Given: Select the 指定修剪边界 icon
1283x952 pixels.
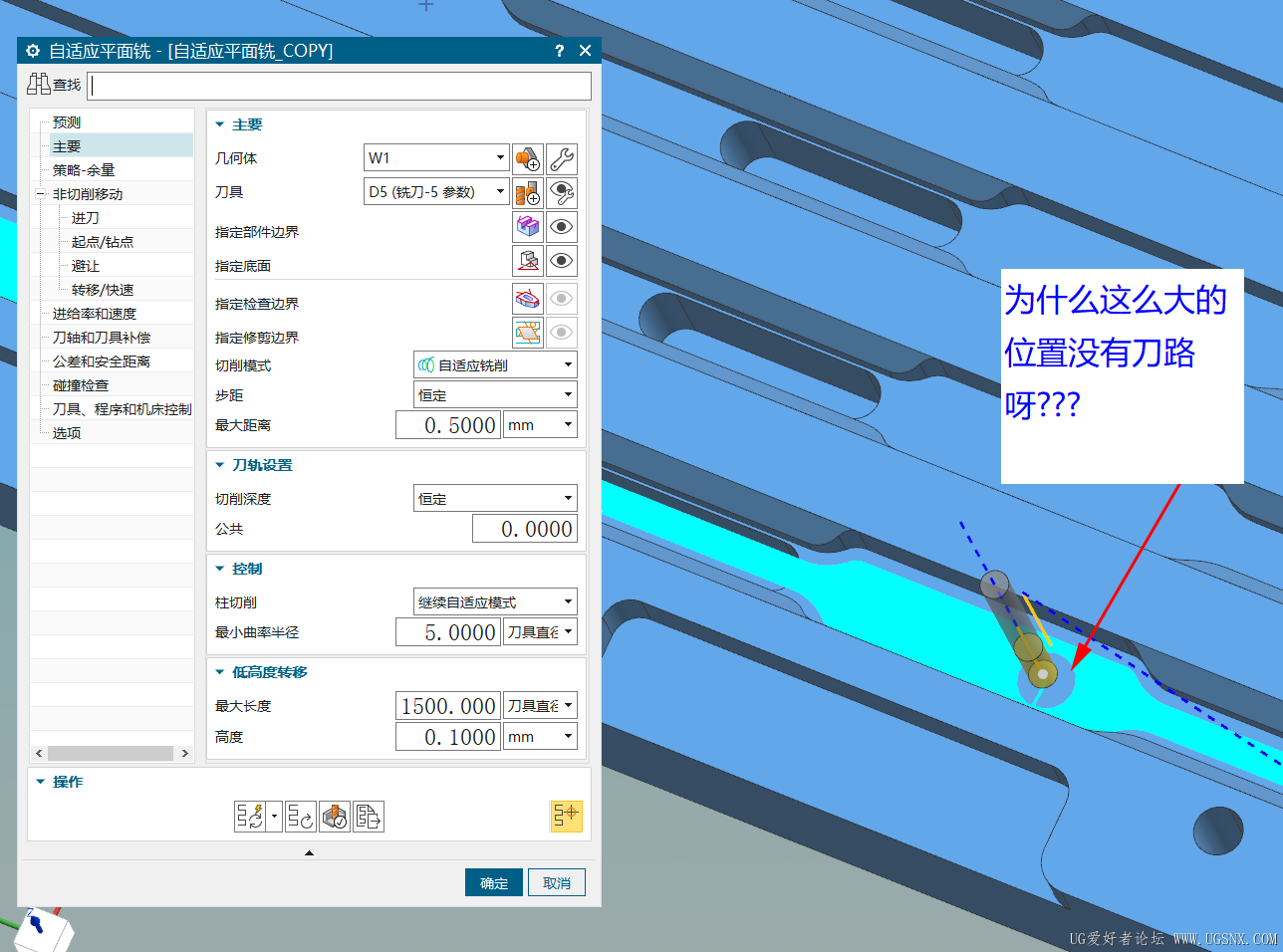Looking at the screenshot, I should (x=528, y=333).
